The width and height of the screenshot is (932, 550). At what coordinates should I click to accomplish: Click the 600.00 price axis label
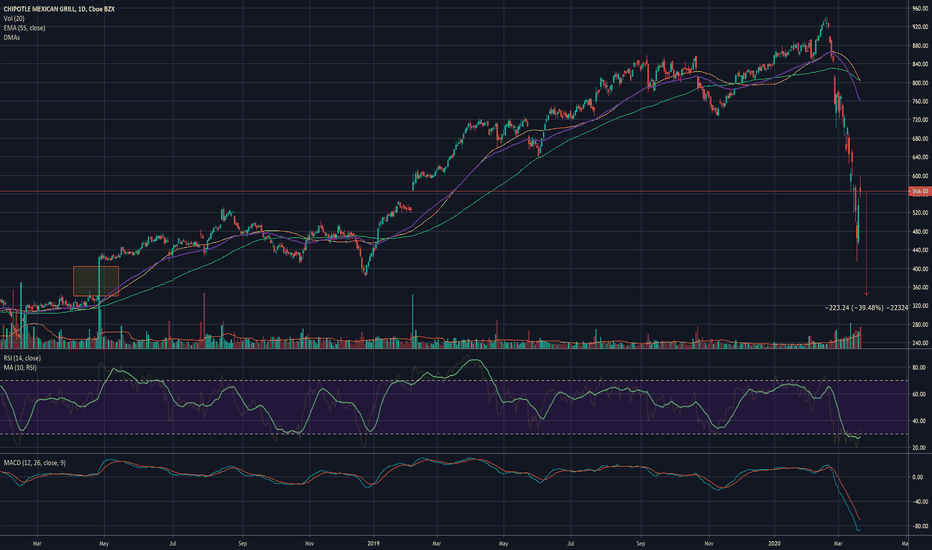pos(920,176)
